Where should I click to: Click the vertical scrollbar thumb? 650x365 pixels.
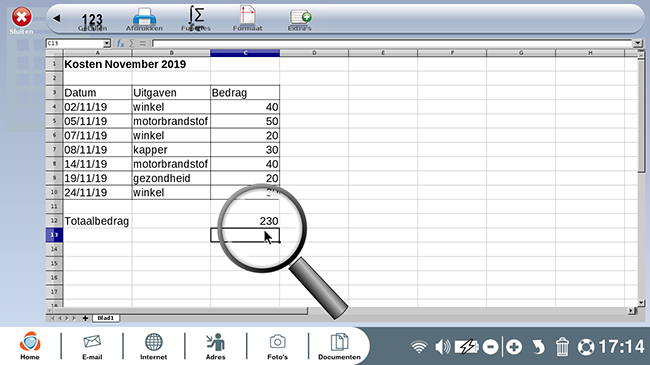pos(641,115)
